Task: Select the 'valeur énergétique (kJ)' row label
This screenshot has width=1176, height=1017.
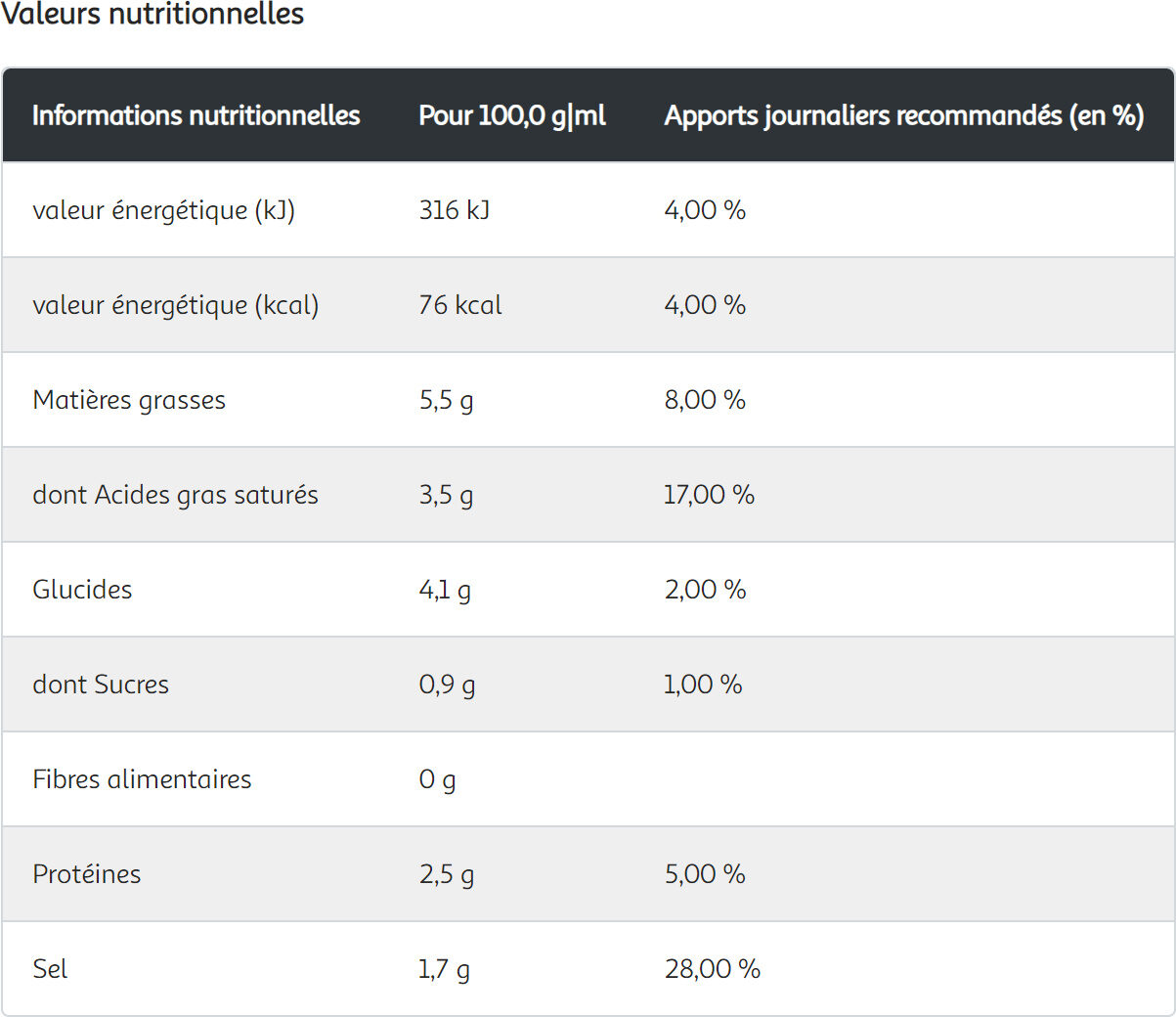Action: [x=163, y=210]
